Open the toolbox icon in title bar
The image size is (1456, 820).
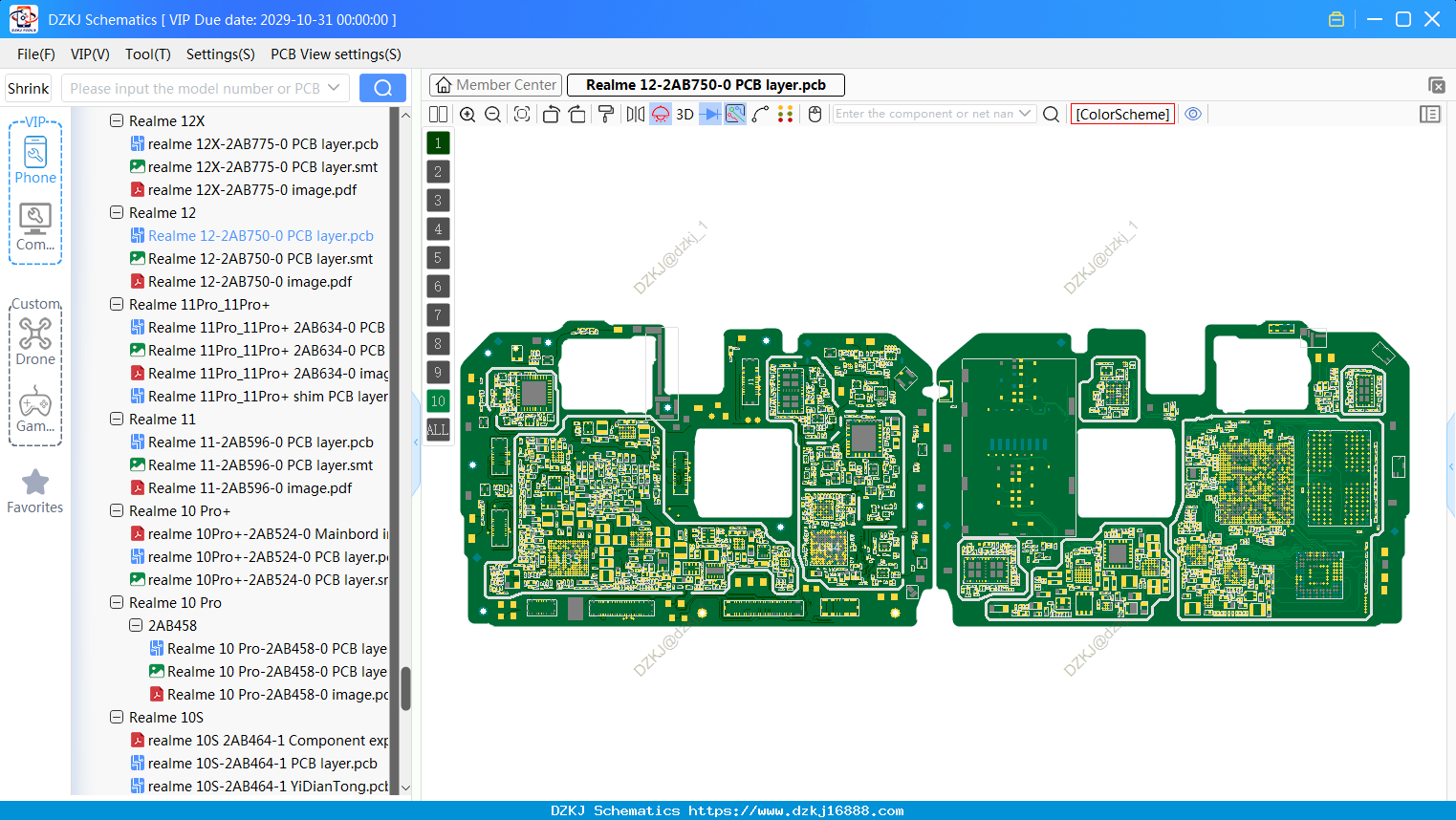tap(1336, 19)
